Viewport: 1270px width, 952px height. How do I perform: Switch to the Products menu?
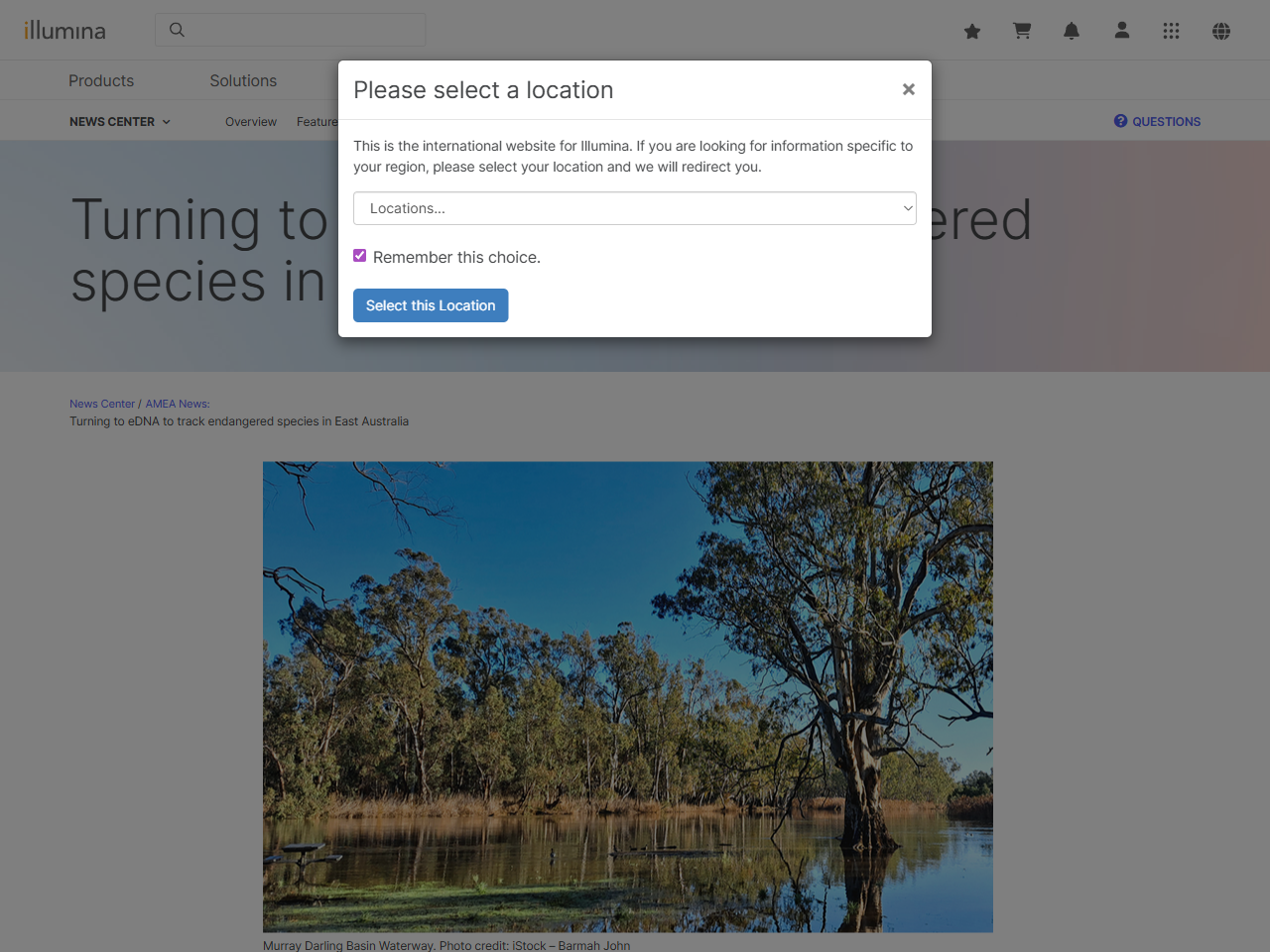point(100,80)
